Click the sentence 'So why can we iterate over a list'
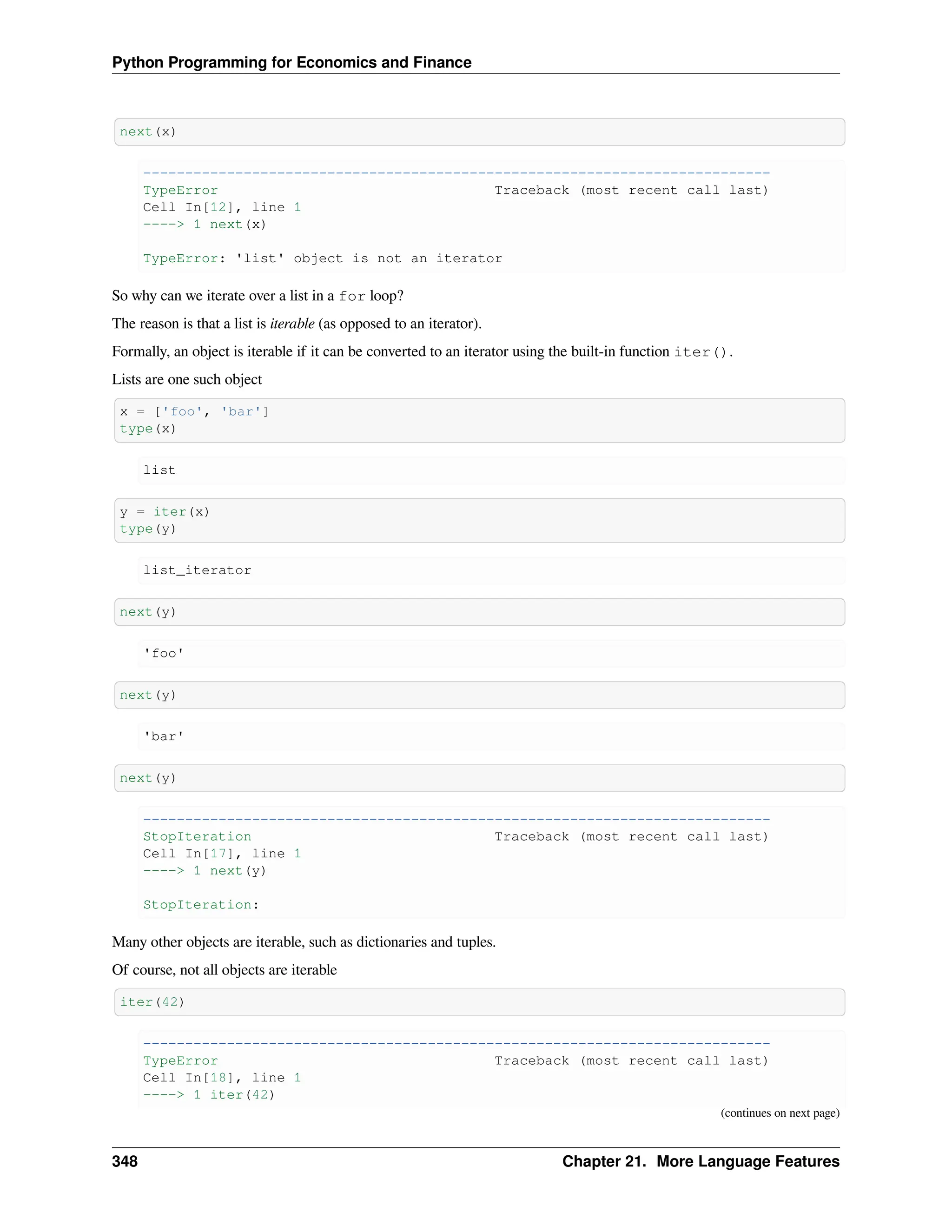The width and height of the screenshot is (952, 1232). click(258, 296)
